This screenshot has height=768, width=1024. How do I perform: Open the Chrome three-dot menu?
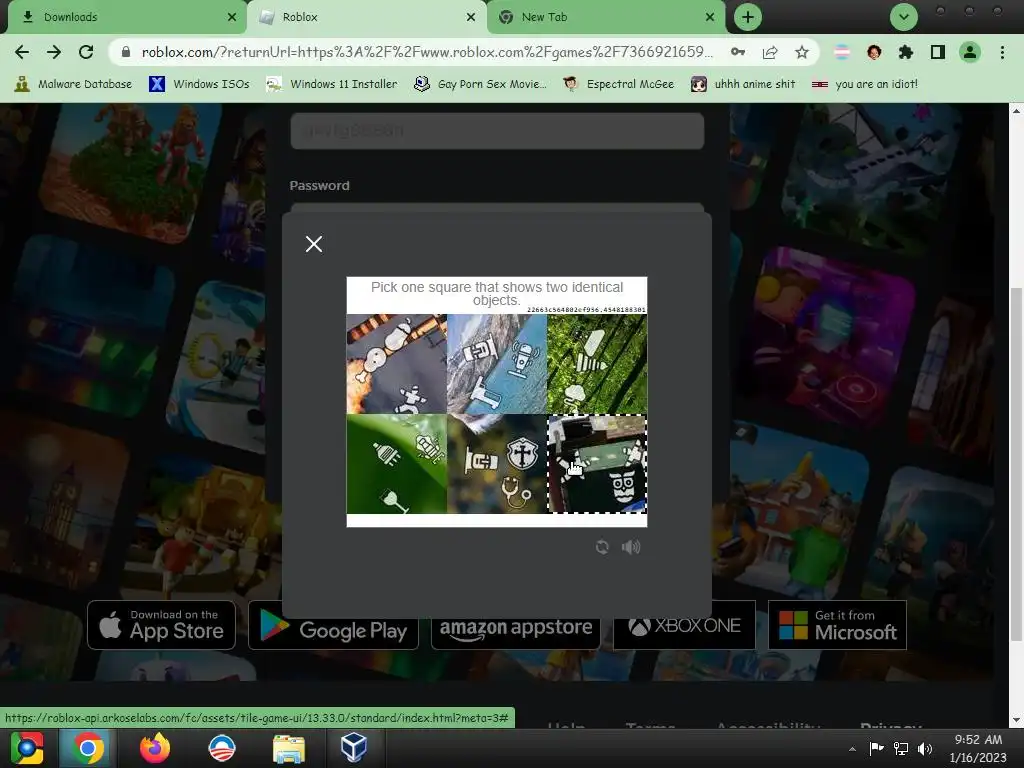[1002, 52]
